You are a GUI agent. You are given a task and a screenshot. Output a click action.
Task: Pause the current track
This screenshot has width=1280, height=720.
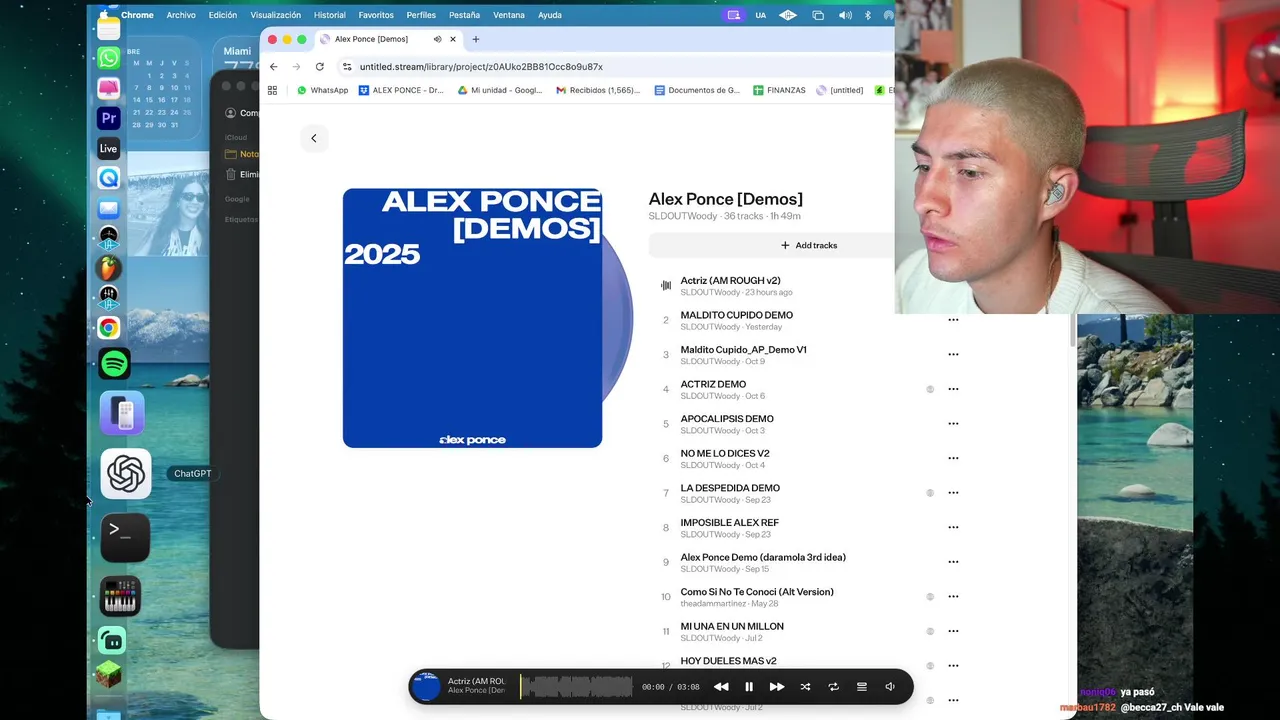click(749, 687)
